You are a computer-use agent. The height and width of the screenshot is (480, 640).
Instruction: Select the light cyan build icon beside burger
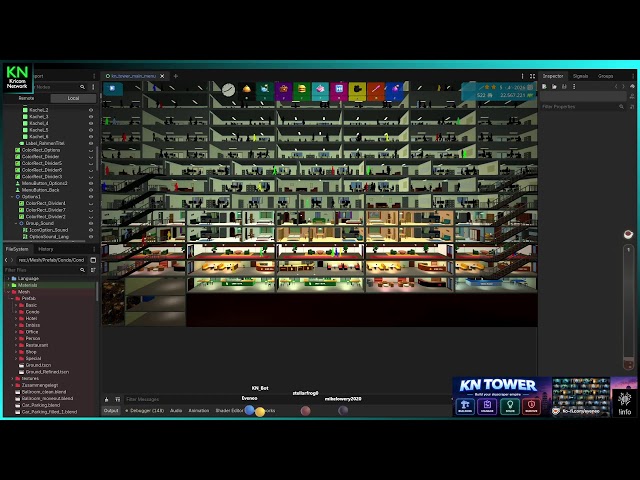(320, 90)
